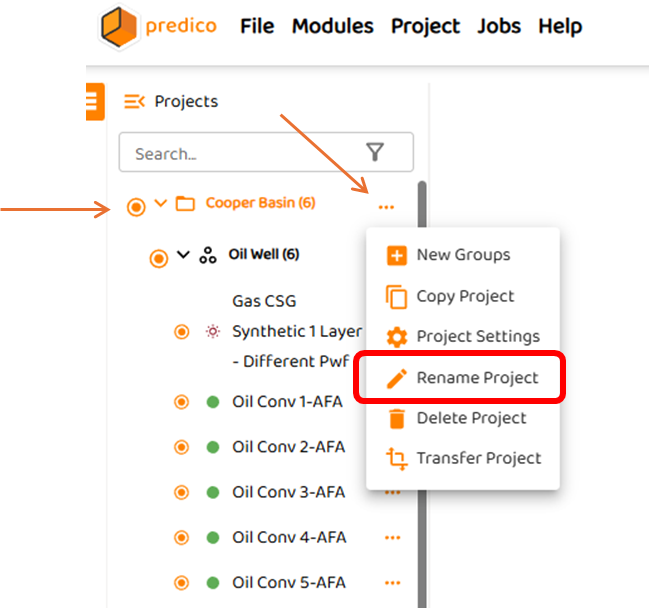Click the project Search input field
This screenshot has height=608, width=649.
pyautogui.click(x=240, y=153)
